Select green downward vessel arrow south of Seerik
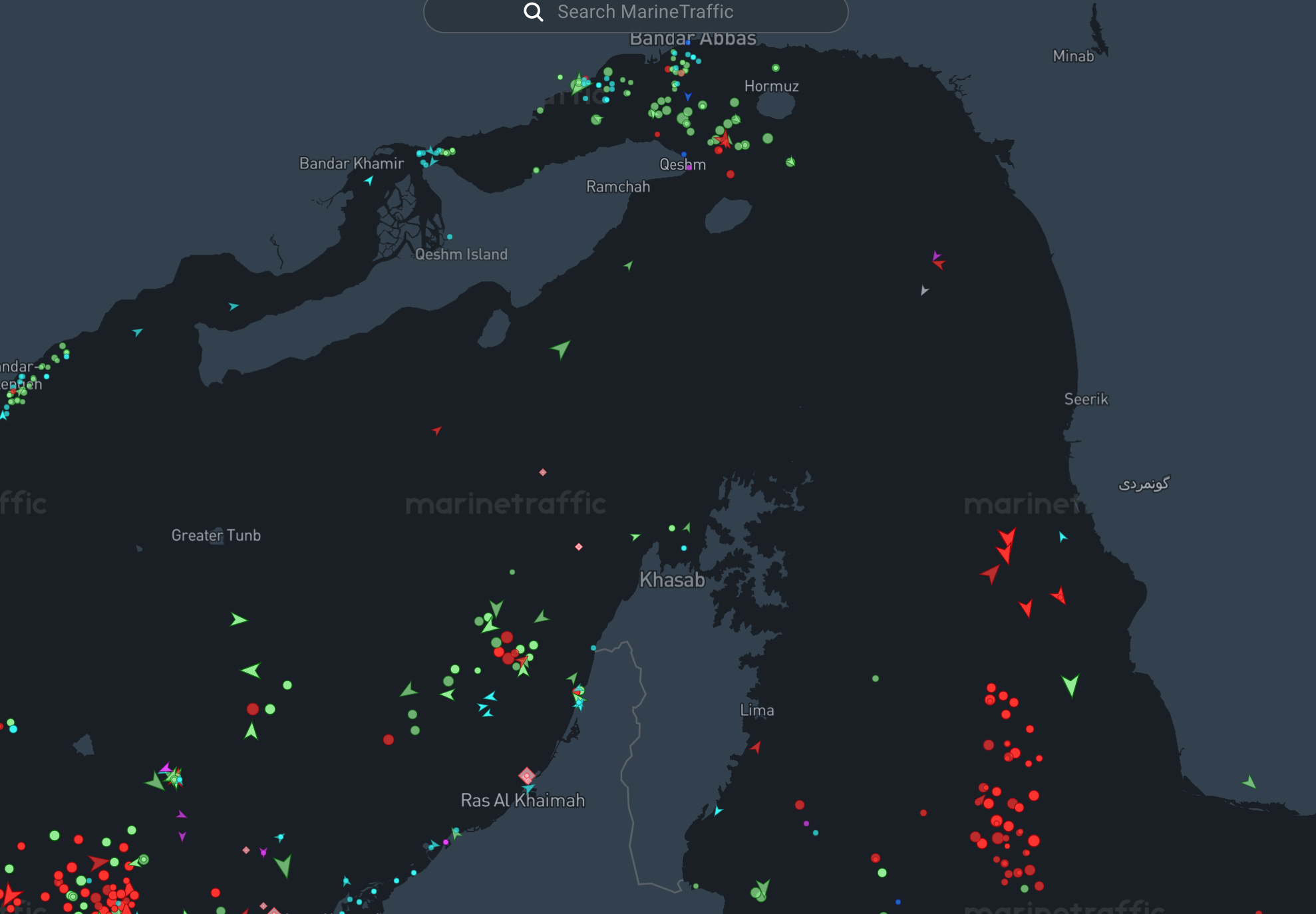Screen dimensions: 1316x914 [x=1070, y=685]
